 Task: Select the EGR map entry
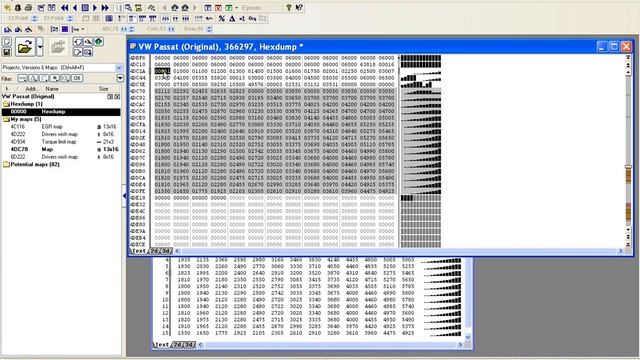(x=61, y=127)
